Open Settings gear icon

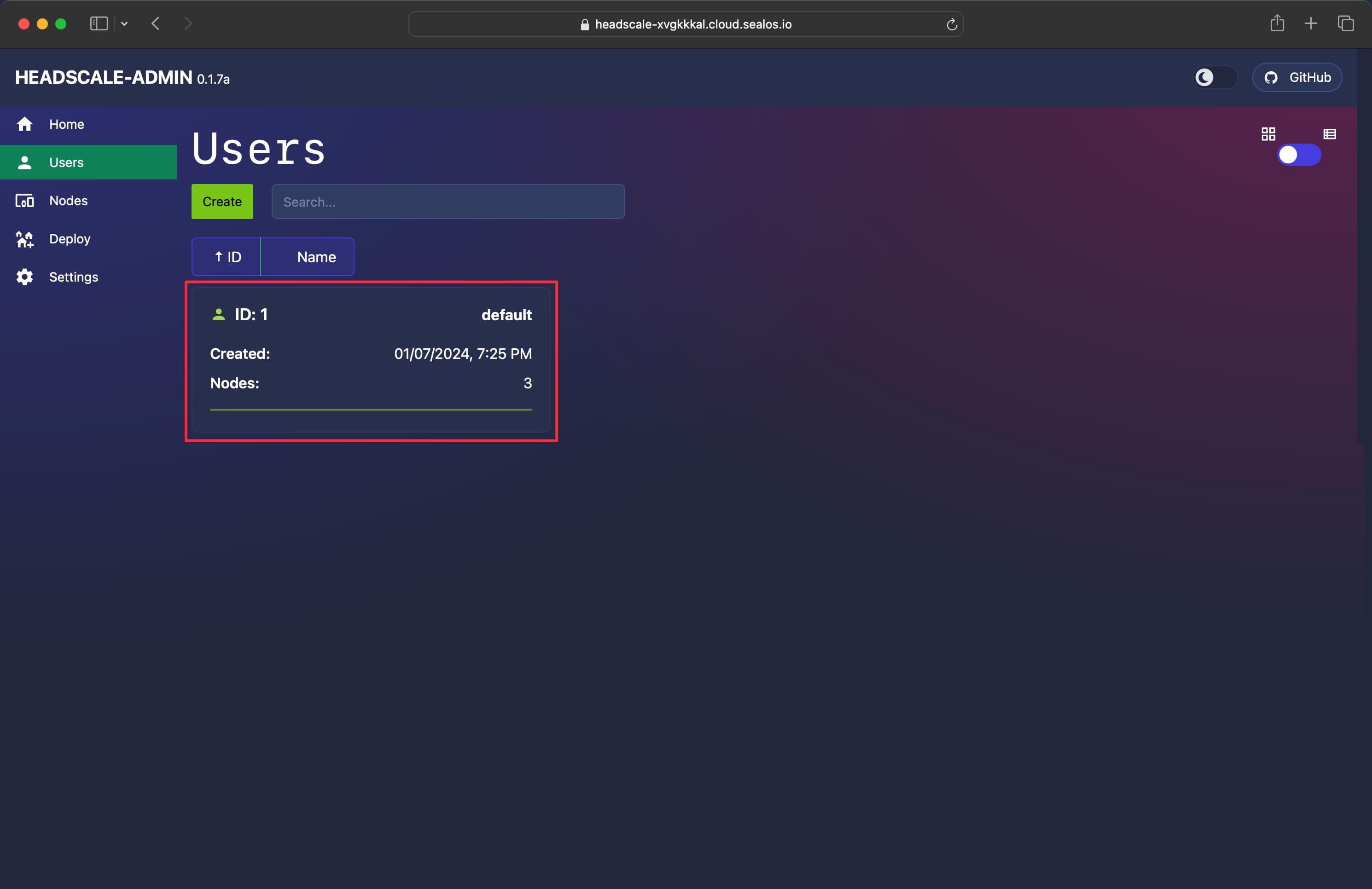click(x=24, y=277)
